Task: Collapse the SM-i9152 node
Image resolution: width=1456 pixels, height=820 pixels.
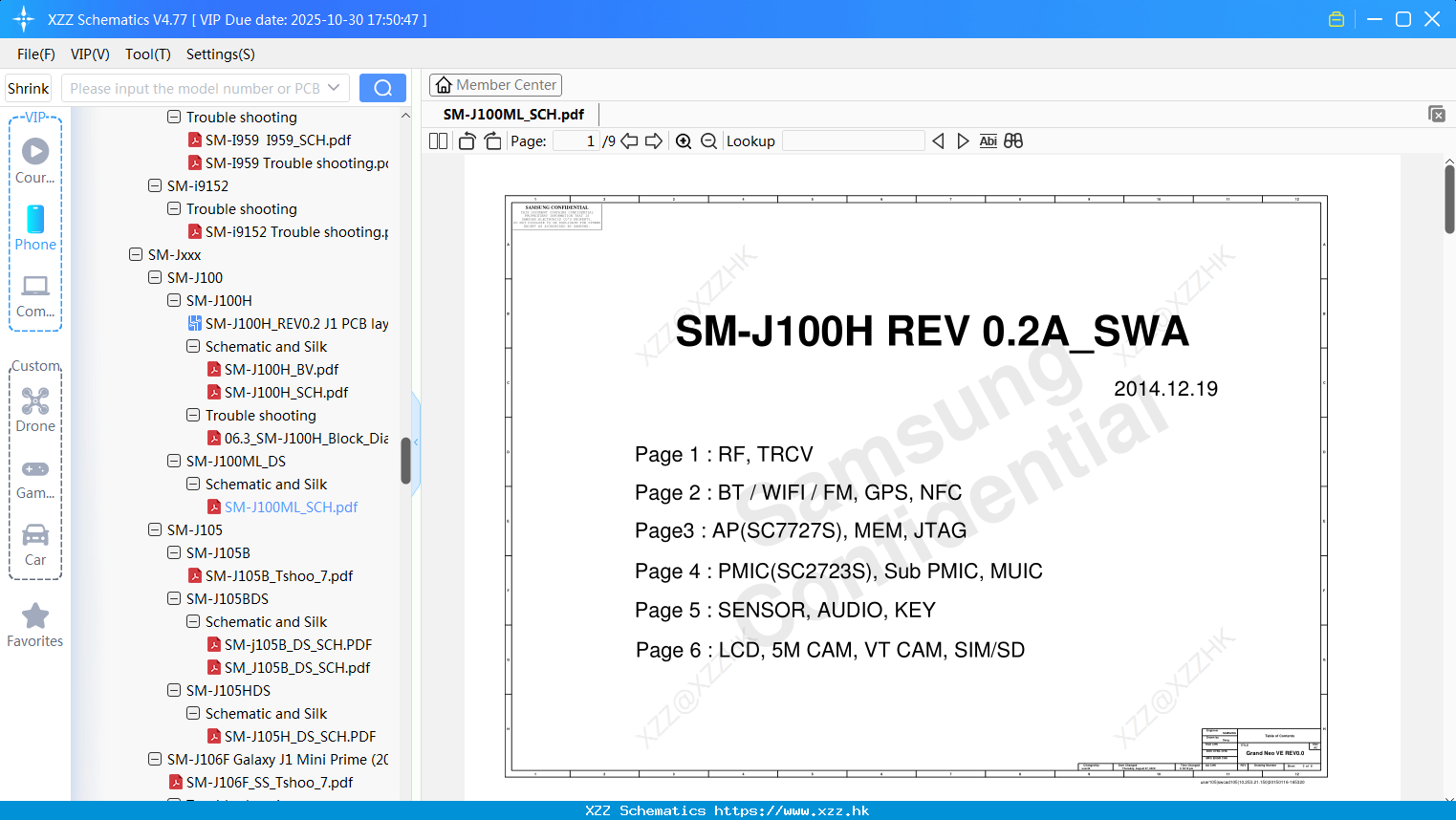Action: pos(155,185)
